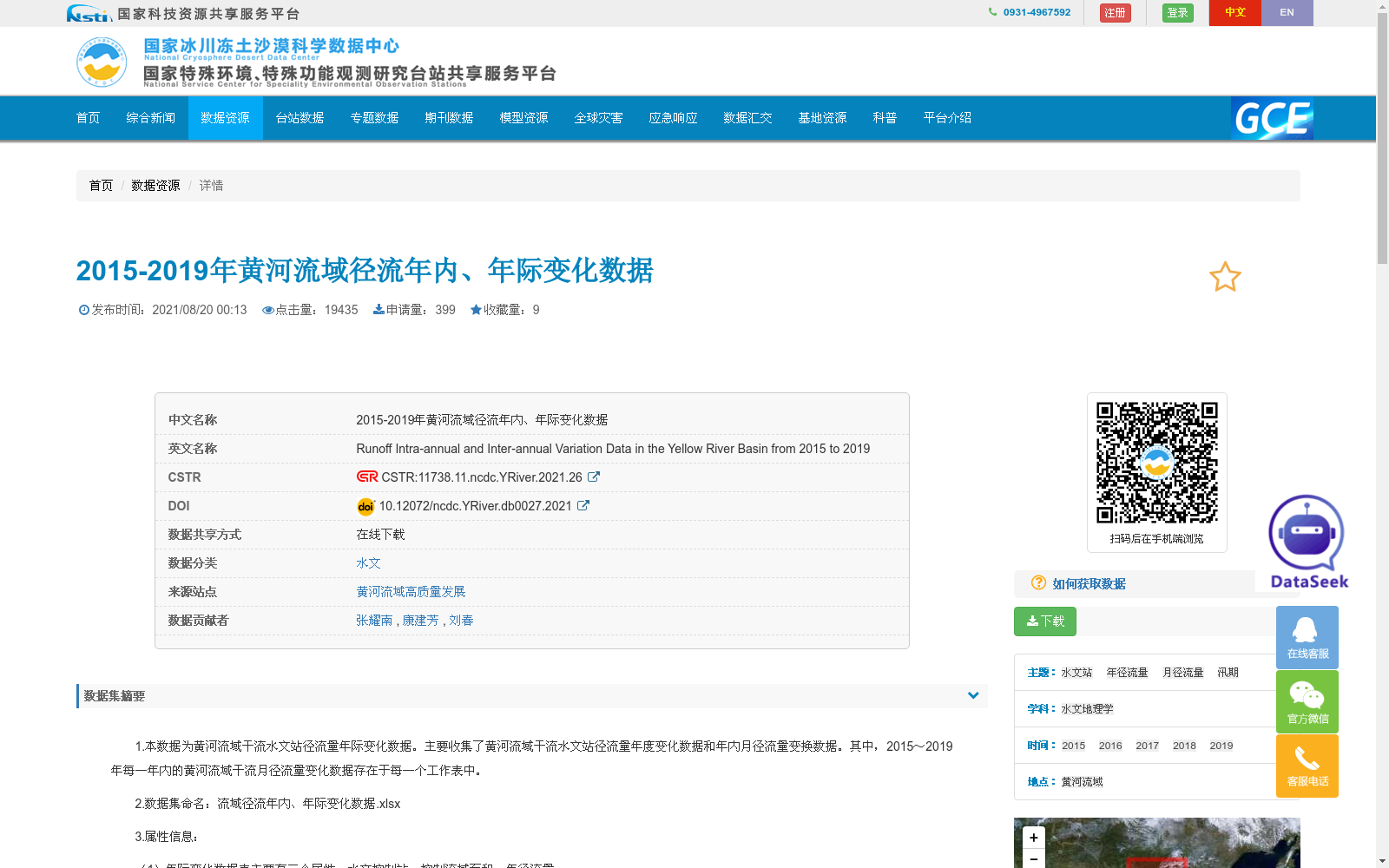Screen dimensions: 1389x868
Task: Go to 首页 breadcrumb link
Action: [x=101, y=186]
